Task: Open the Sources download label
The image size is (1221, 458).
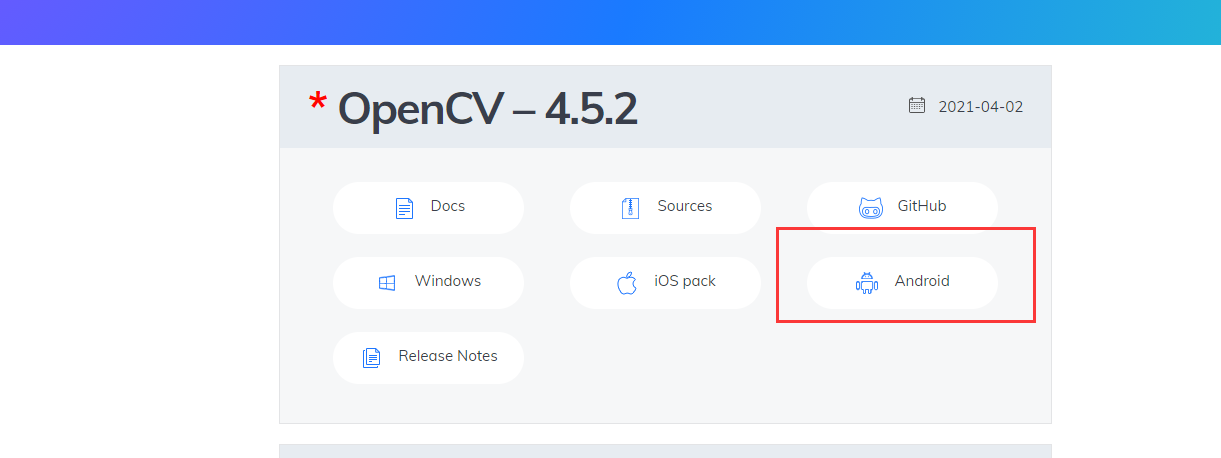Action: click(685, 206)
